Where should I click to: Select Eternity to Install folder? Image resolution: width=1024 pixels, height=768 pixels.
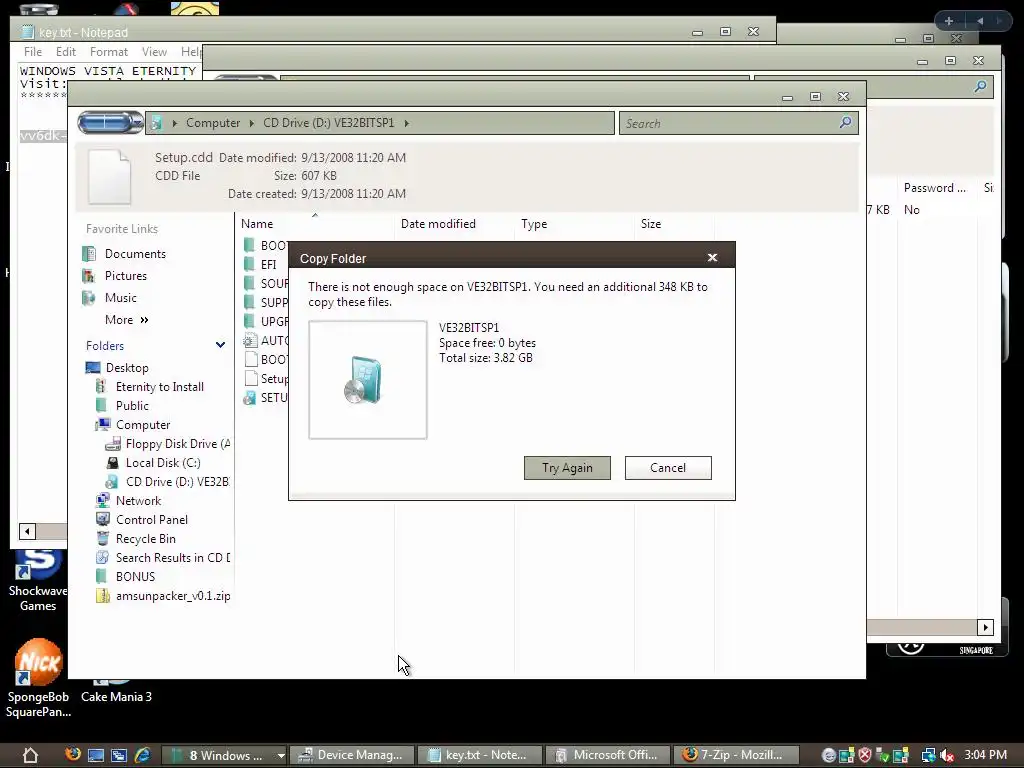159,387
